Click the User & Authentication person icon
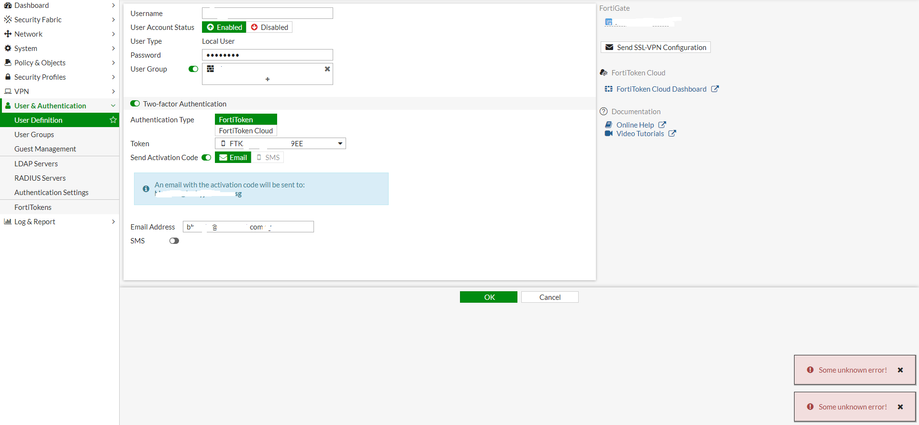 (x=8, y=106)
